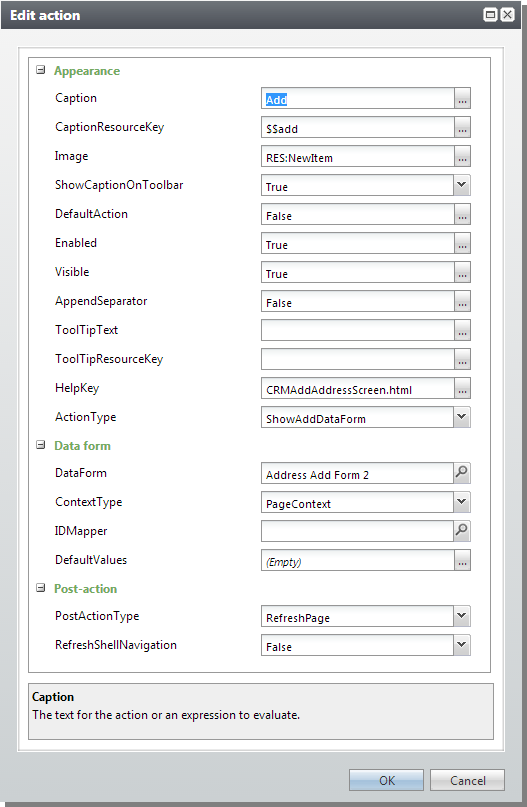Open the ellipsis editor for Visible
Viewport: 527px width, 807px height.
(462, 272)
